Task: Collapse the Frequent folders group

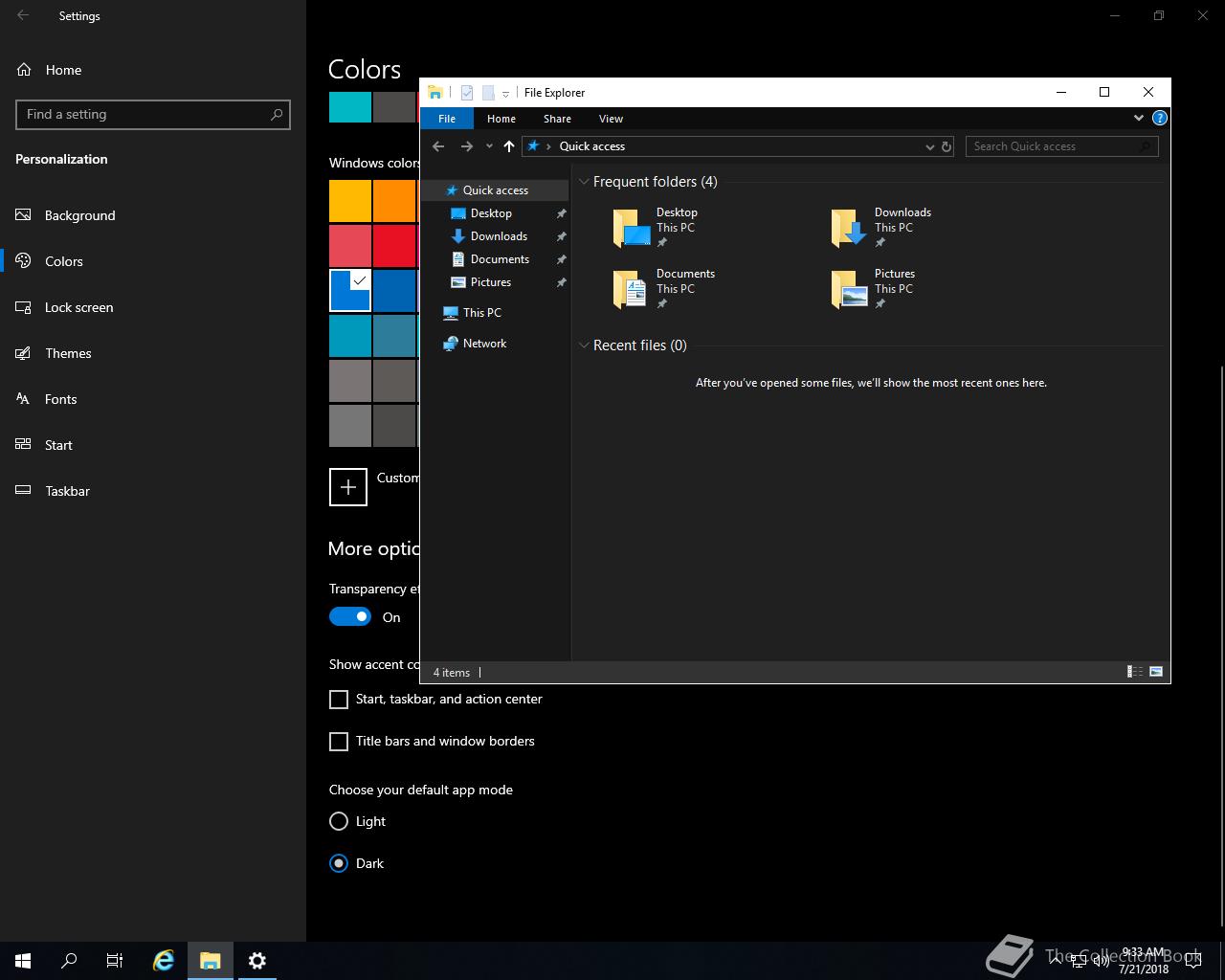Action: pos(584,182)
